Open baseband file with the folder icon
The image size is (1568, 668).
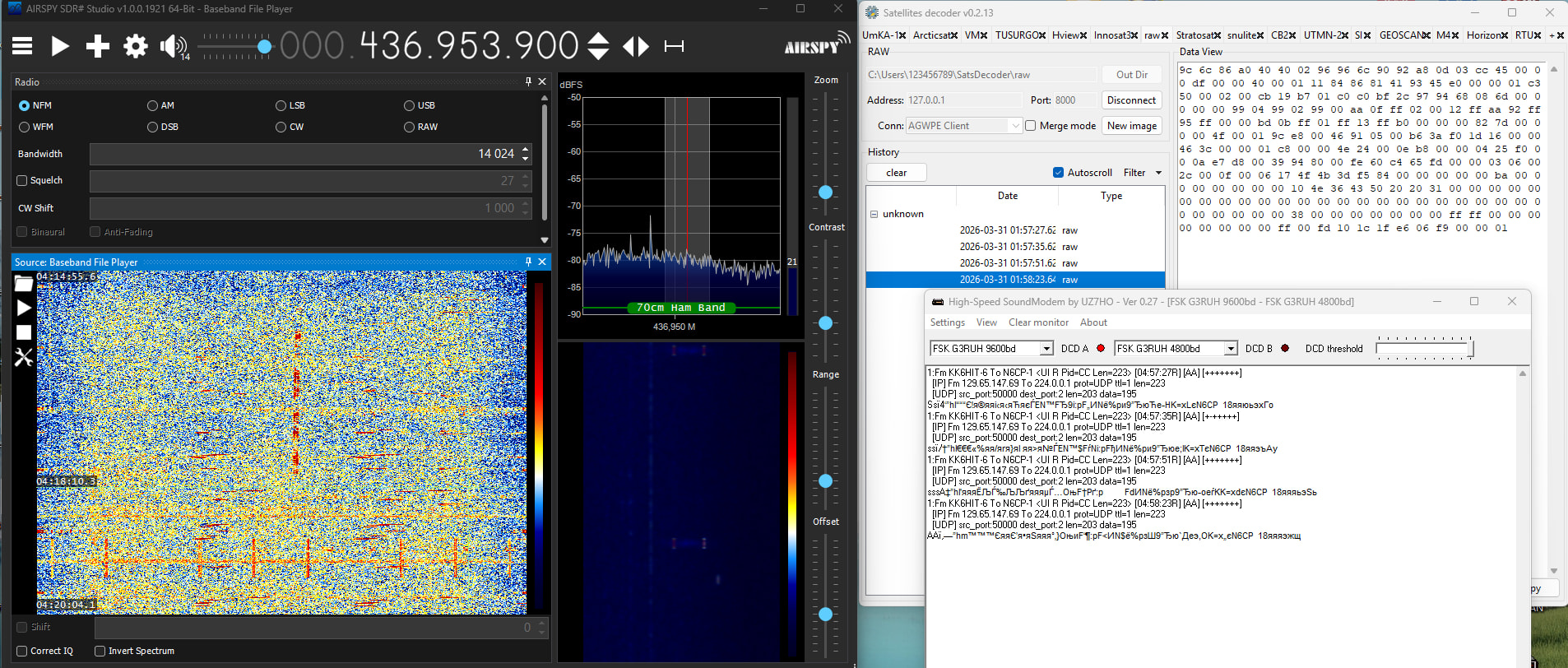pos(24,284)
